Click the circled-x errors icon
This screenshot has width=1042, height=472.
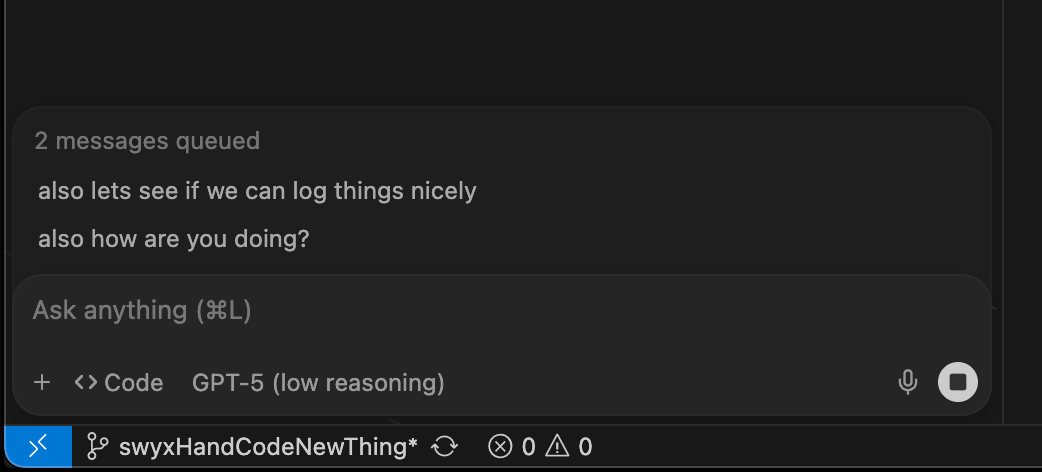500,447
